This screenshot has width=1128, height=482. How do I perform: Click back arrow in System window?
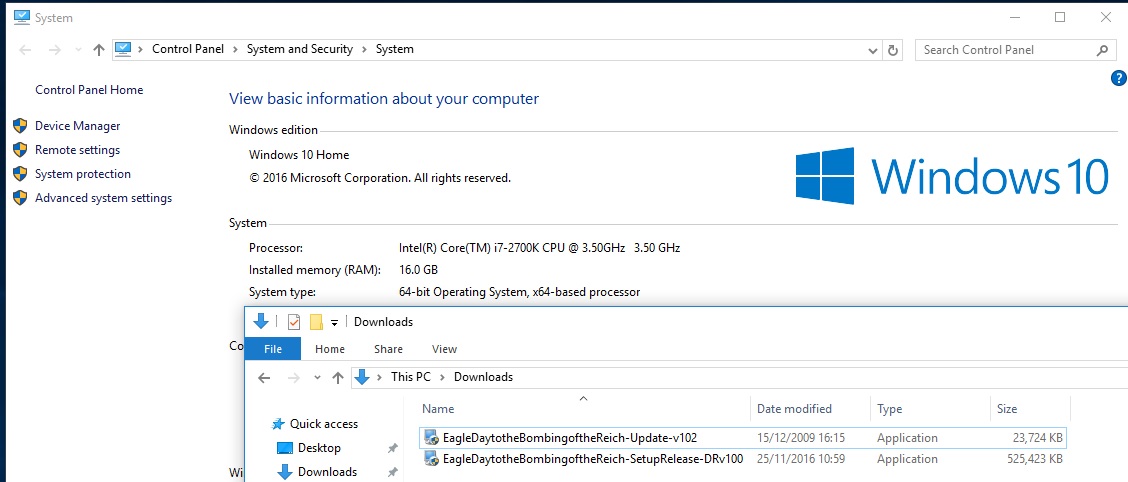pyautogui.click(x=25, y=50)
